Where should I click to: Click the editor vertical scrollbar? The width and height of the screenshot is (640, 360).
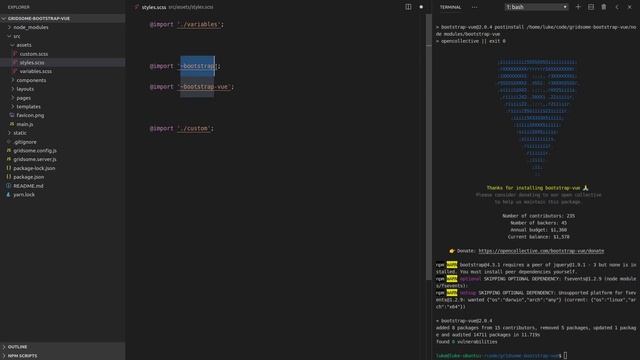(x=429, y=147)
